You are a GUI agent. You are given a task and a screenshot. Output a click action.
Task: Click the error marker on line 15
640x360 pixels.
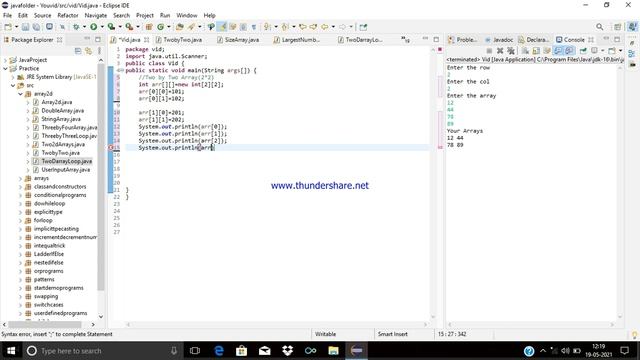[x=111, y=147]
